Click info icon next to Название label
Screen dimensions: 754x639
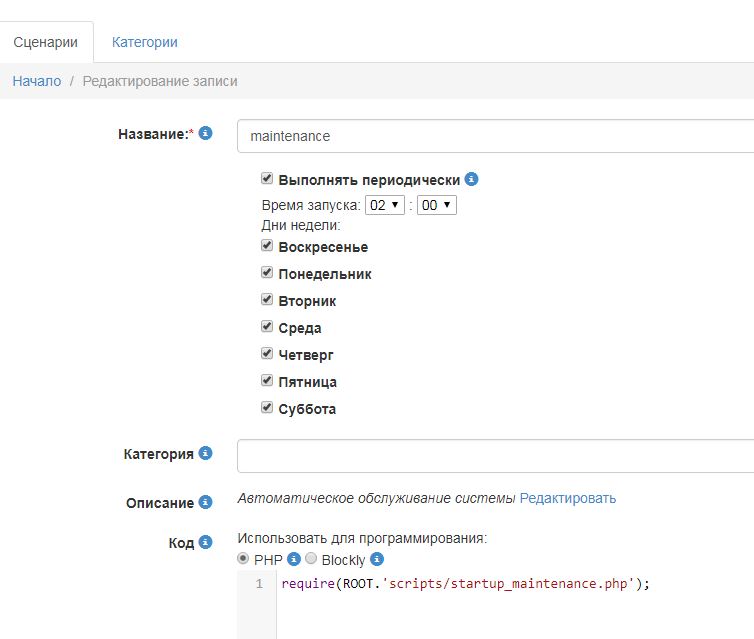pos(206,133)
